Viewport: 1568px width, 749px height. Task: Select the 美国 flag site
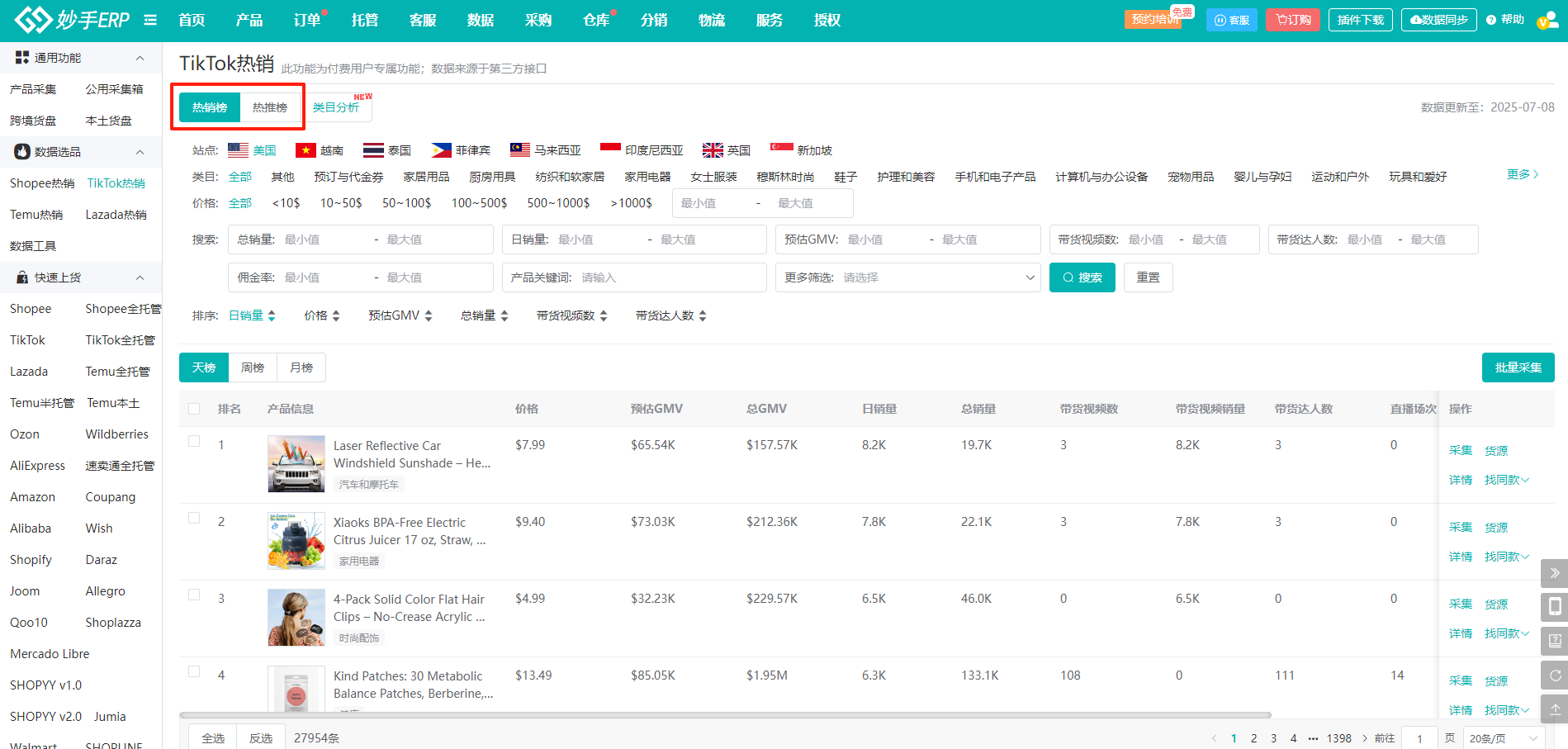[252, 150]
